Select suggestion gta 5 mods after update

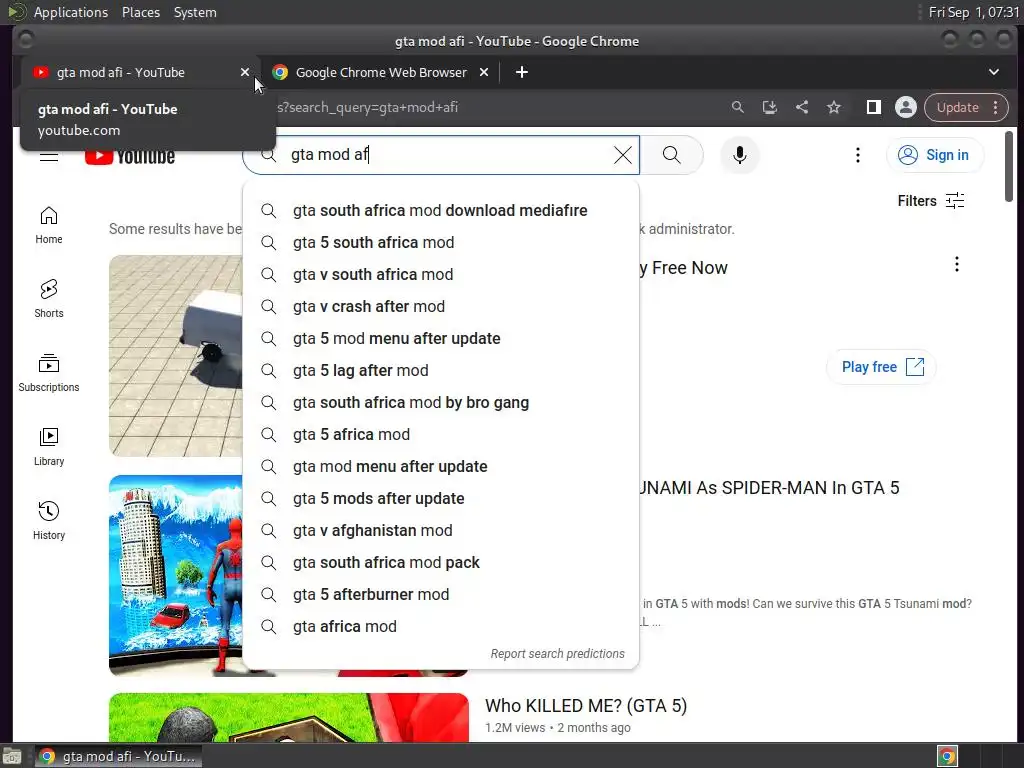(441, 498)
